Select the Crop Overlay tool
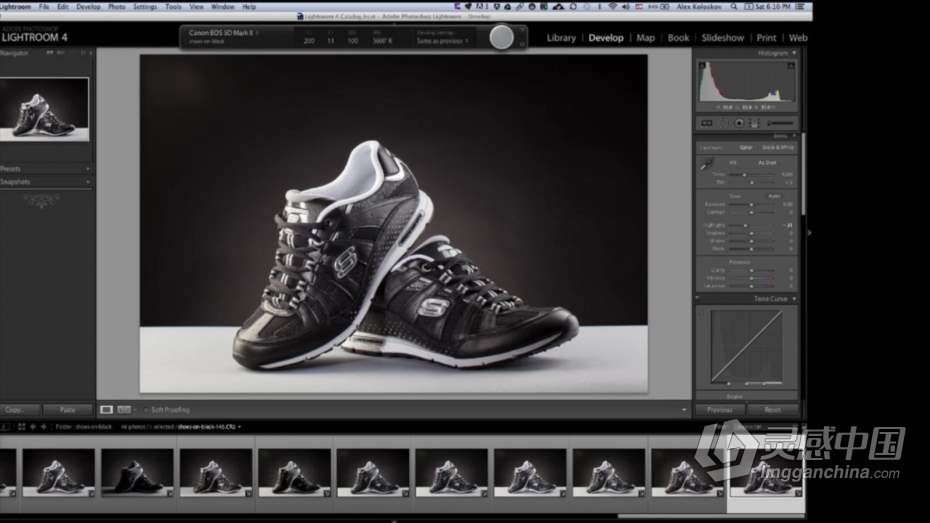This screenshot has width=930, height=523. click(706, 123)
